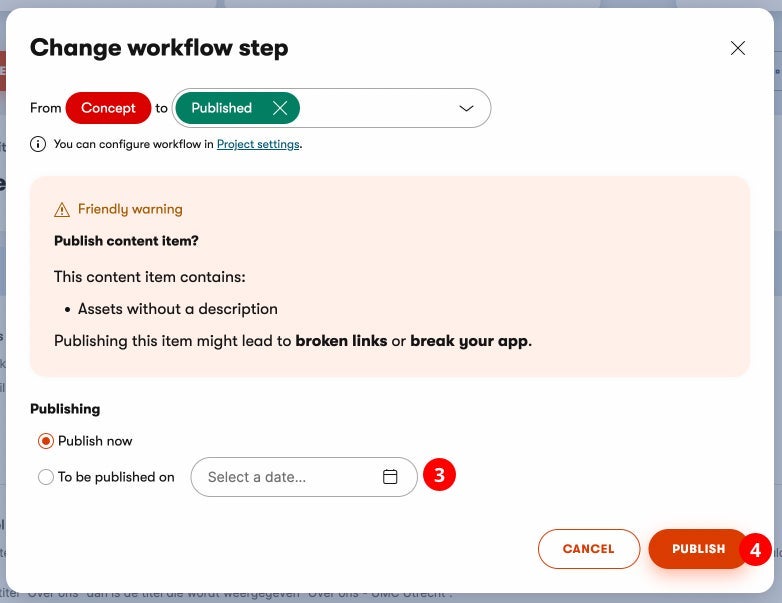Click the Change workflow step title
Image resolution: width=782 pixels, height=603 pixels.
click(x=159, y=47)
